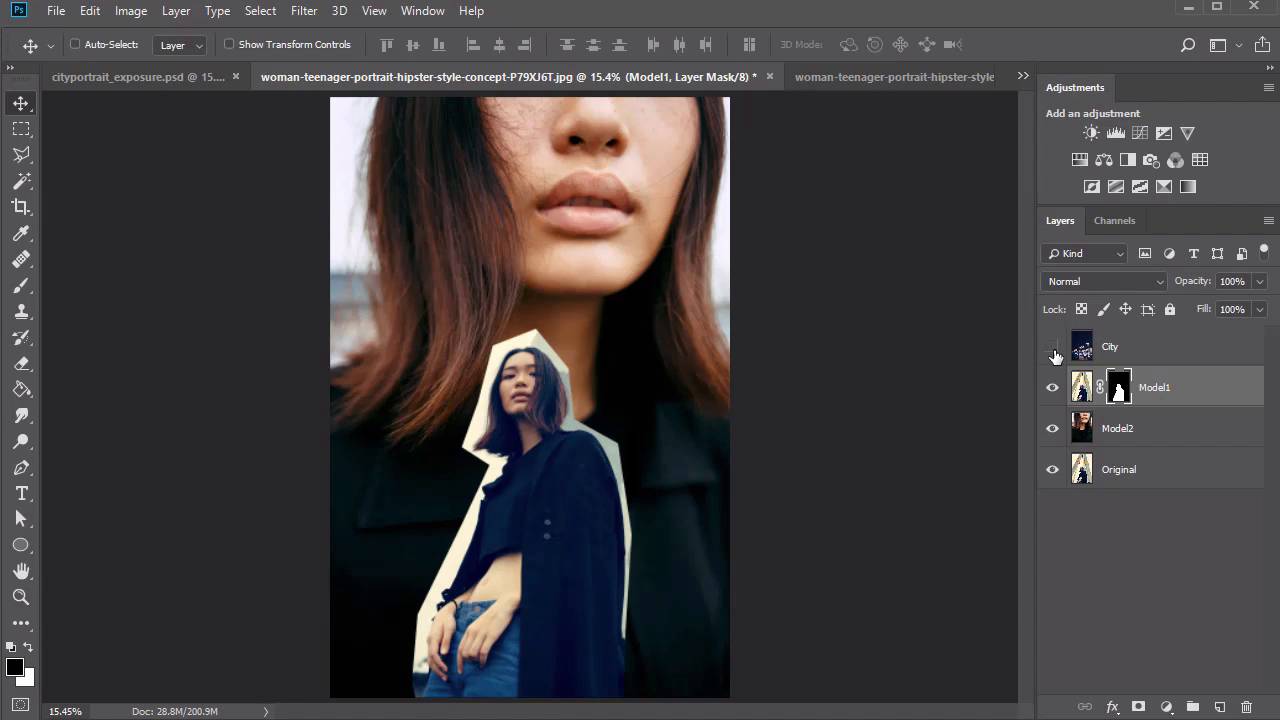This screenshot has height=720, width=1280.
Task: Switch to the Channels tab
Action: pos(1114,221)
